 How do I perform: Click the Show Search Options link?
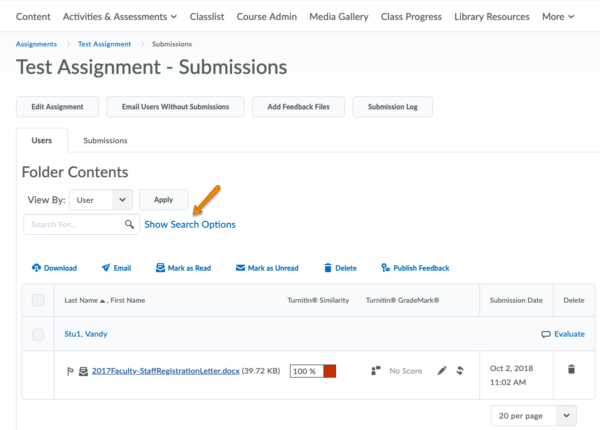[190, 225]
